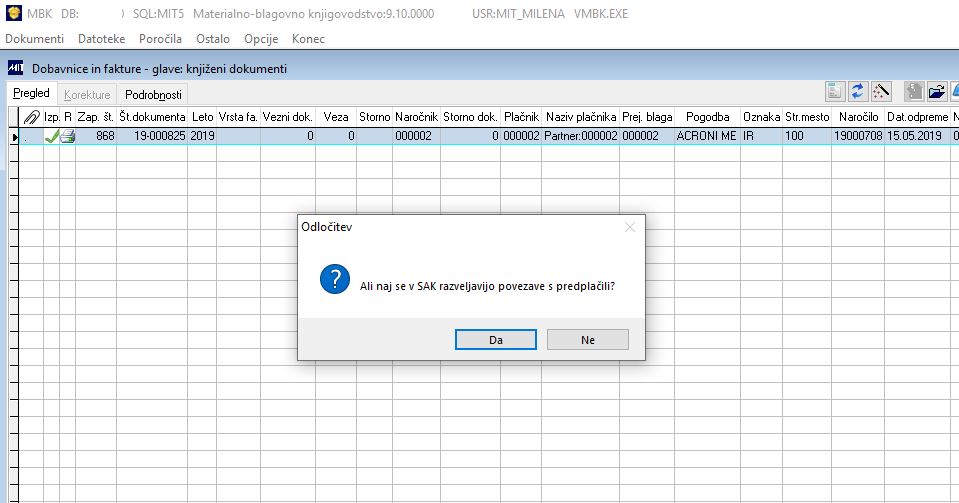Click the magic wand toolbar icon
Viewport: 959px width, 503px height.
coord(881,92)
